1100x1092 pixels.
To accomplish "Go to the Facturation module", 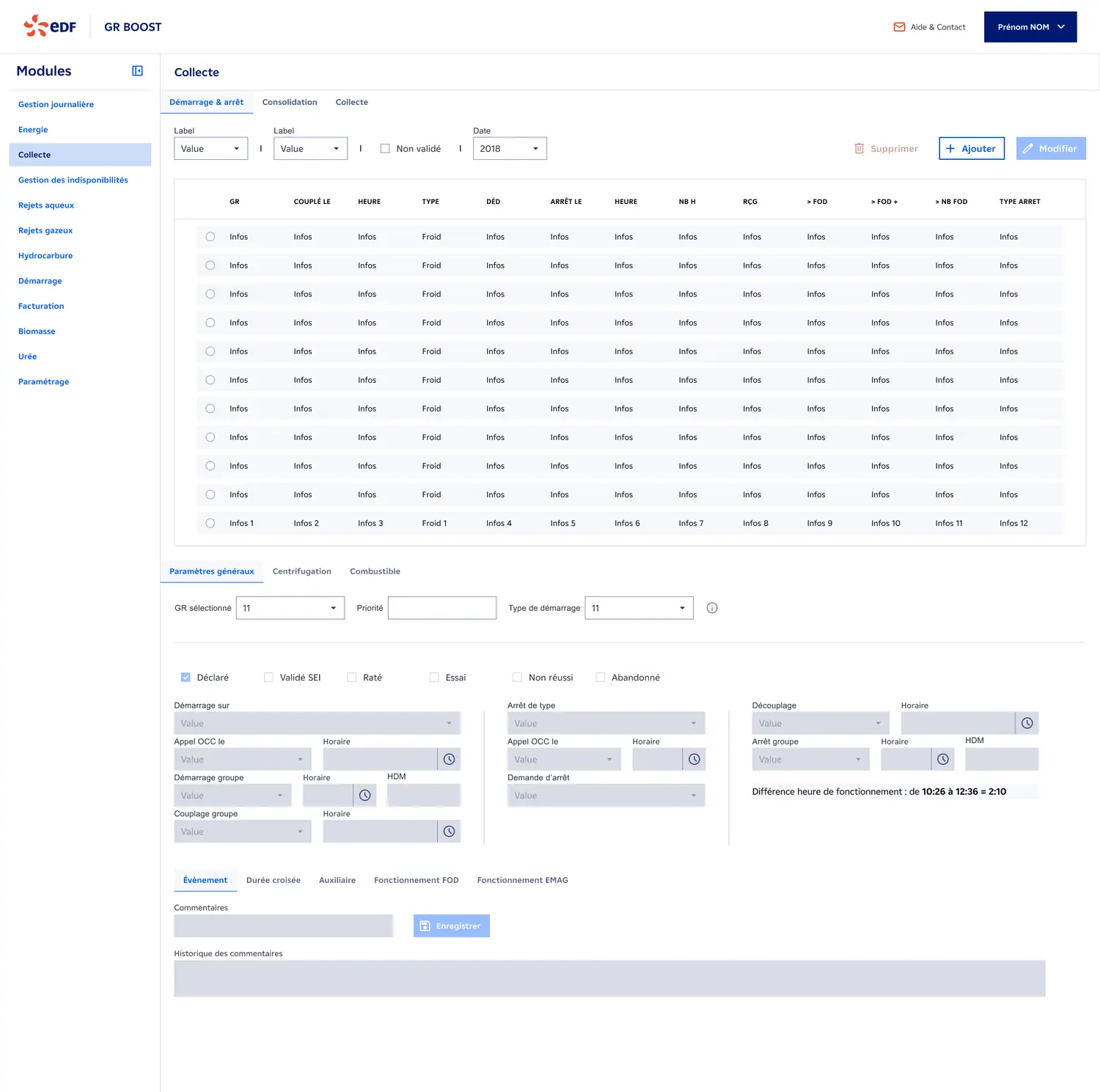I will (x=41, y=307).
